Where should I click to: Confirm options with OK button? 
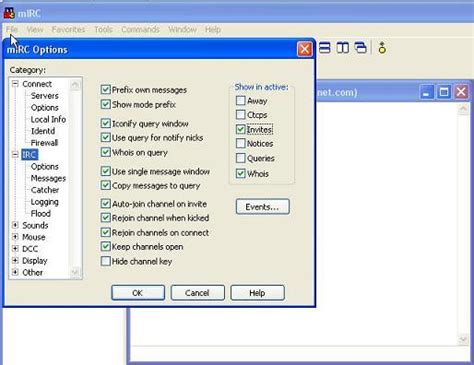click(x=138, y=293)
